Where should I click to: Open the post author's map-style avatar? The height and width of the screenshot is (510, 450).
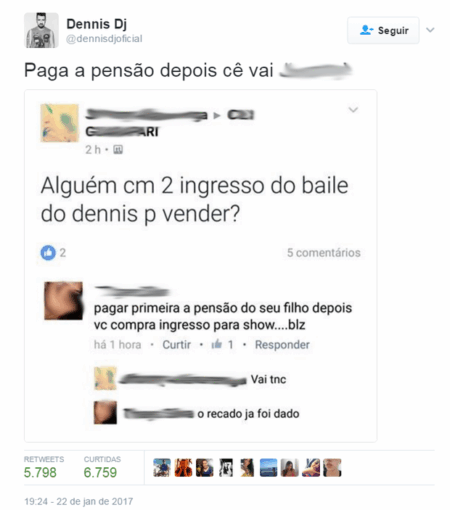60,123
